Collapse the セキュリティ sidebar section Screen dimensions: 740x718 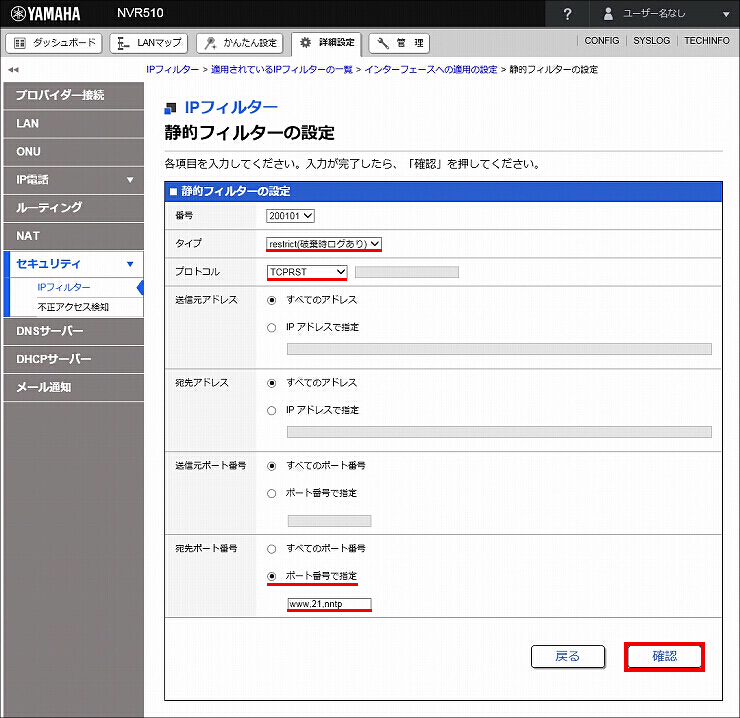[x=74, y=264]
